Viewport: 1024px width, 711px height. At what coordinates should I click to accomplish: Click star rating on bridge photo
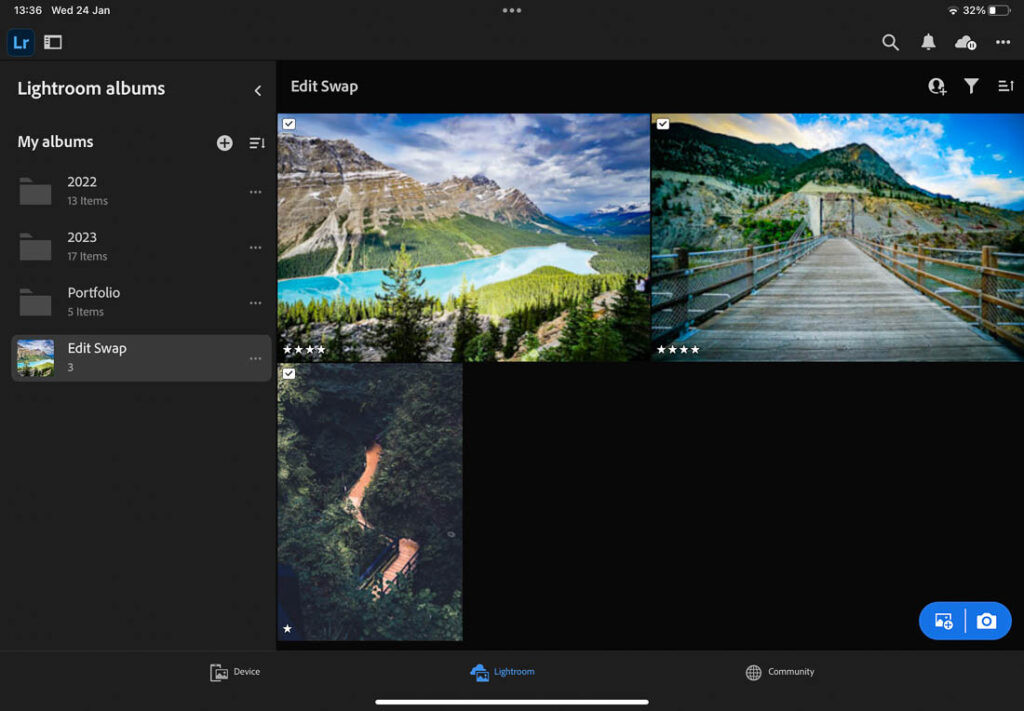click(678, 350)
